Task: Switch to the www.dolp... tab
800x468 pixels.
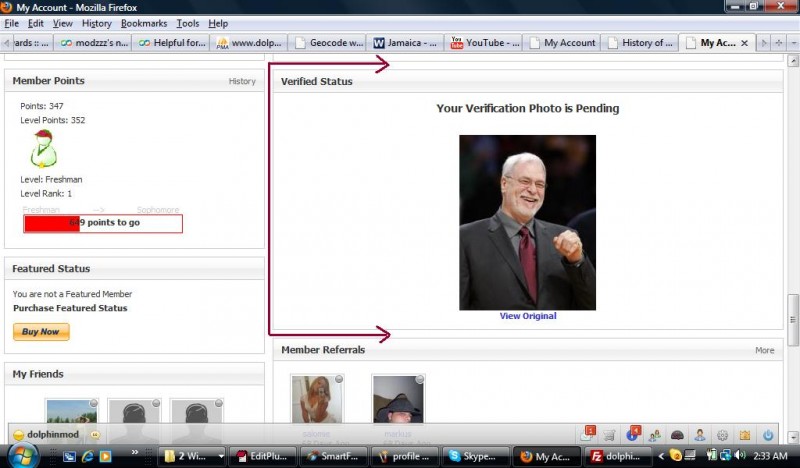Action: tap(249, 43)
